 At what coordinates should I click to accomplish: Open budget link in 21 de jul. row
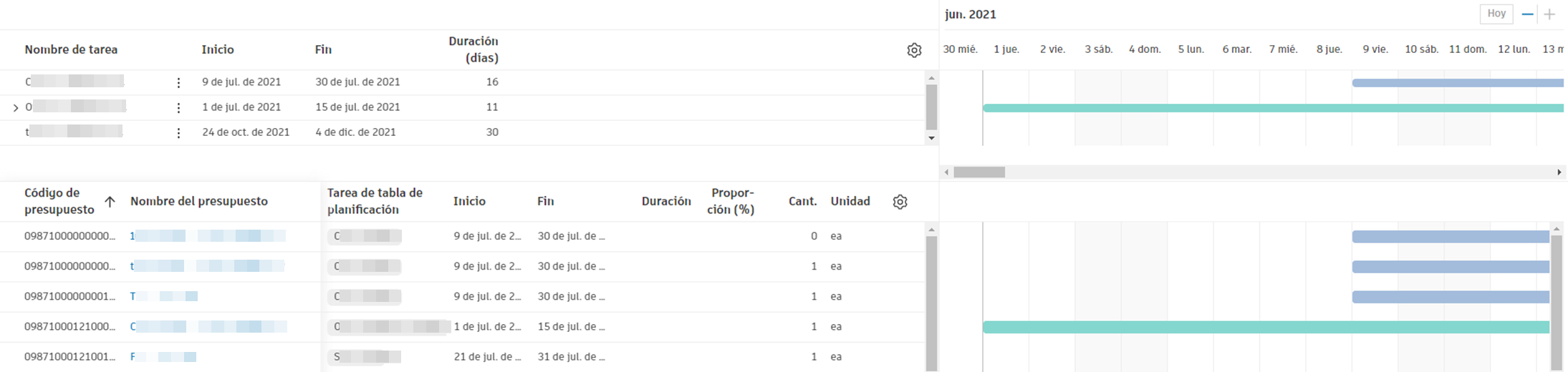(163, 356)
